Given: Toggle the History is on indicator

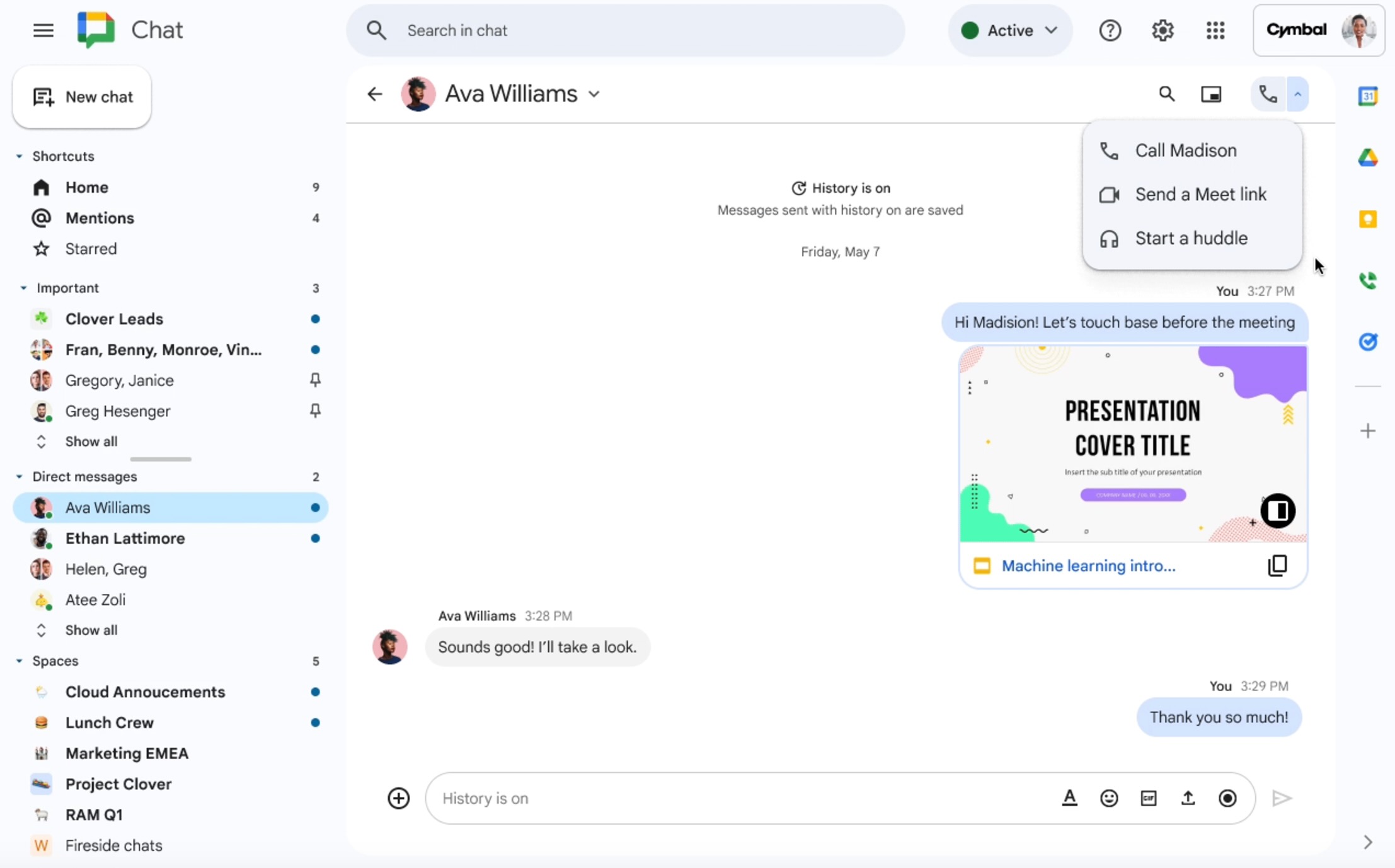Looking at the screenshot, I should [840, 187].
